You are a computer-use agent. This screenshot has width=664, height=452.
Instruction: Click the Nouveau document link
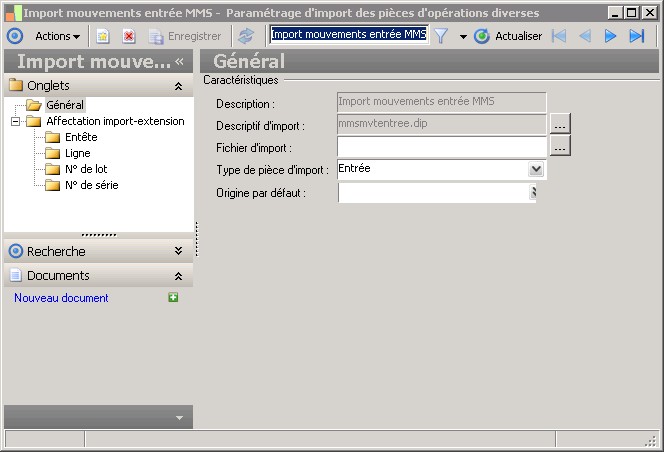(61, 298)
